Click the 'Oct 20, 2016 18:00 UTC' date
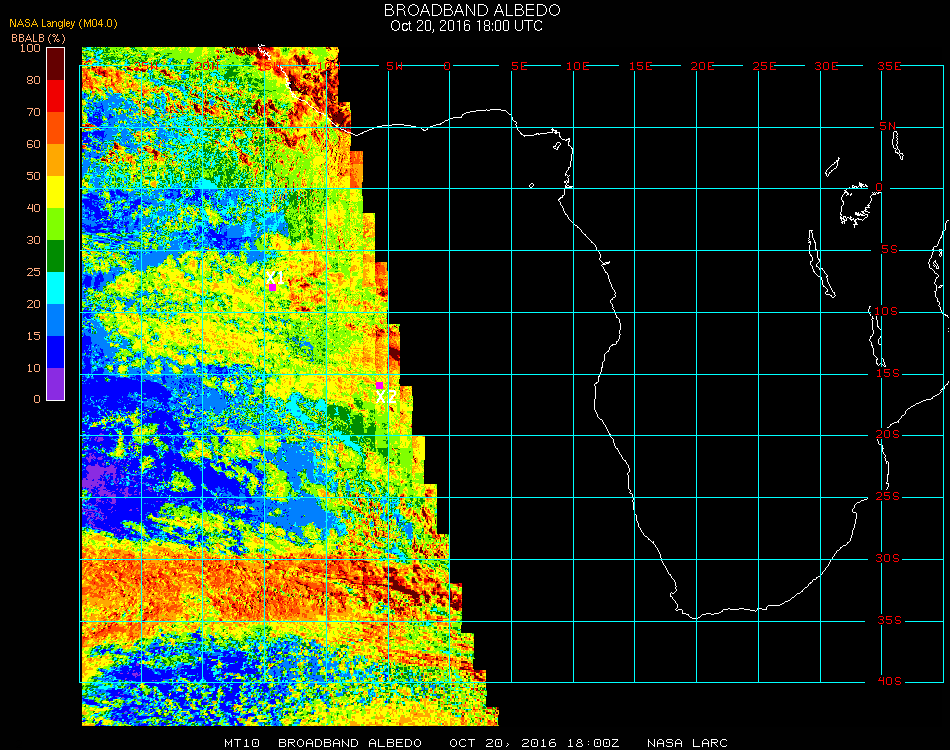950x750 pixels. 467,26
